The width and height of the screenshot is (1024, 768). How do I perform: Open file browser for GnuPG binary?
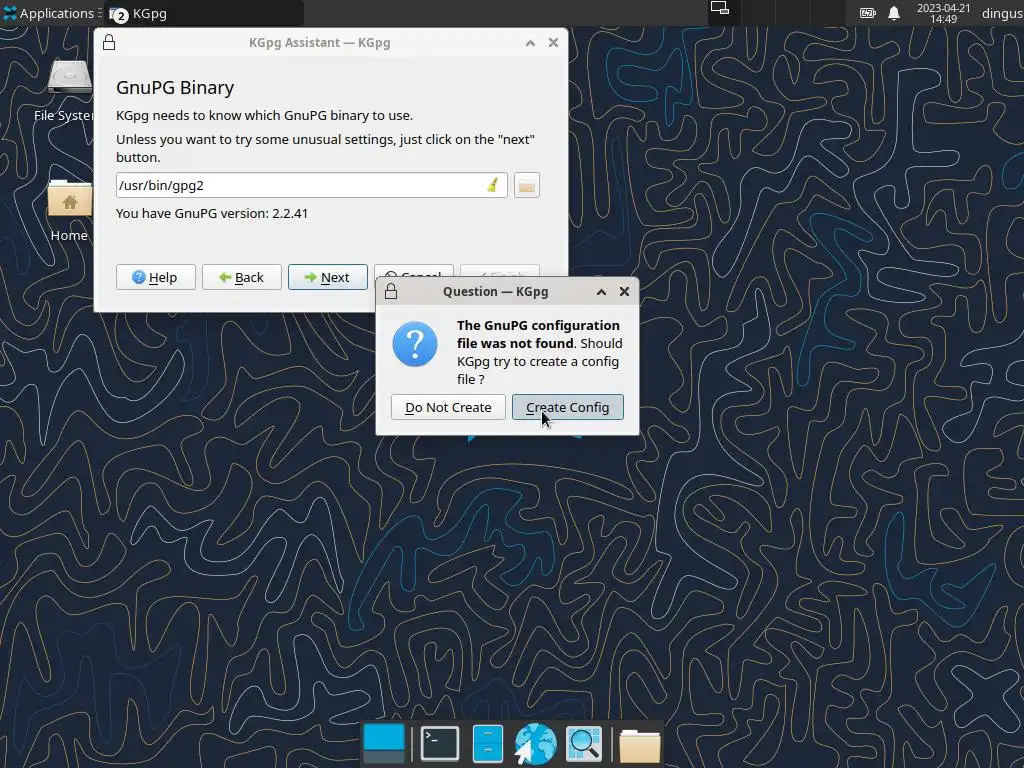click(x=526, y=185)
